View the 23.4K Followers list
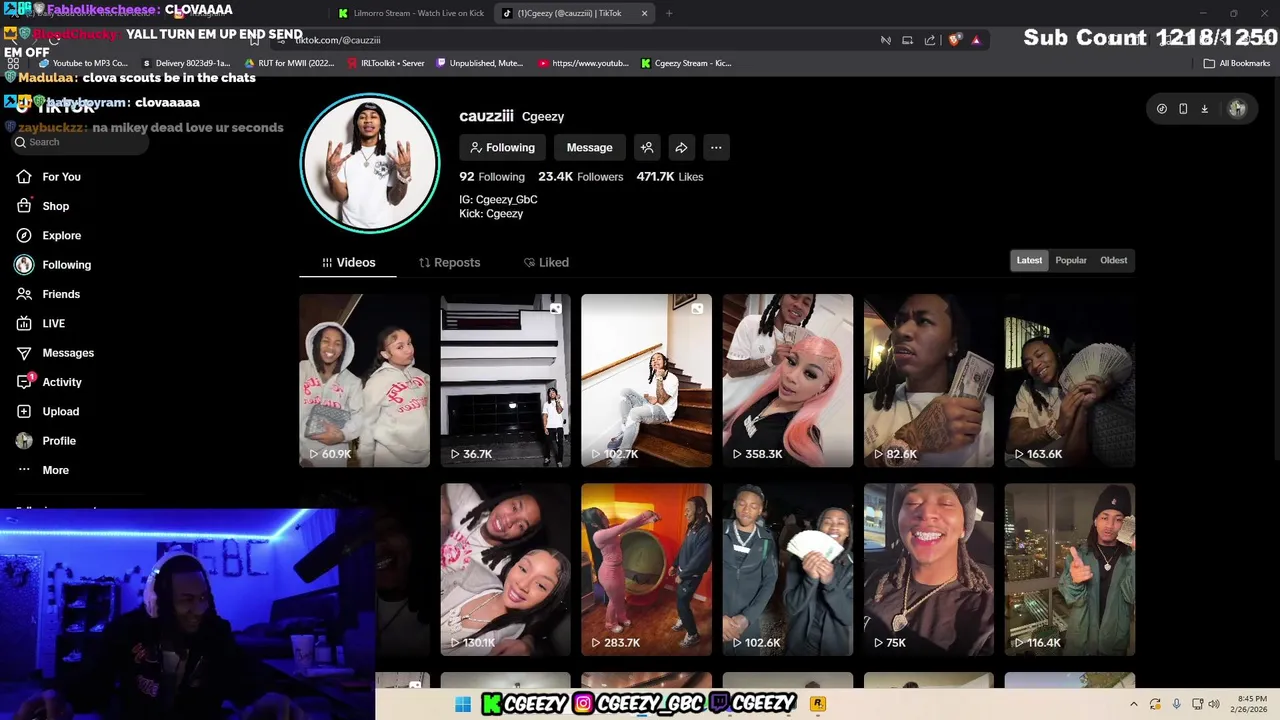 click(580, 177)
